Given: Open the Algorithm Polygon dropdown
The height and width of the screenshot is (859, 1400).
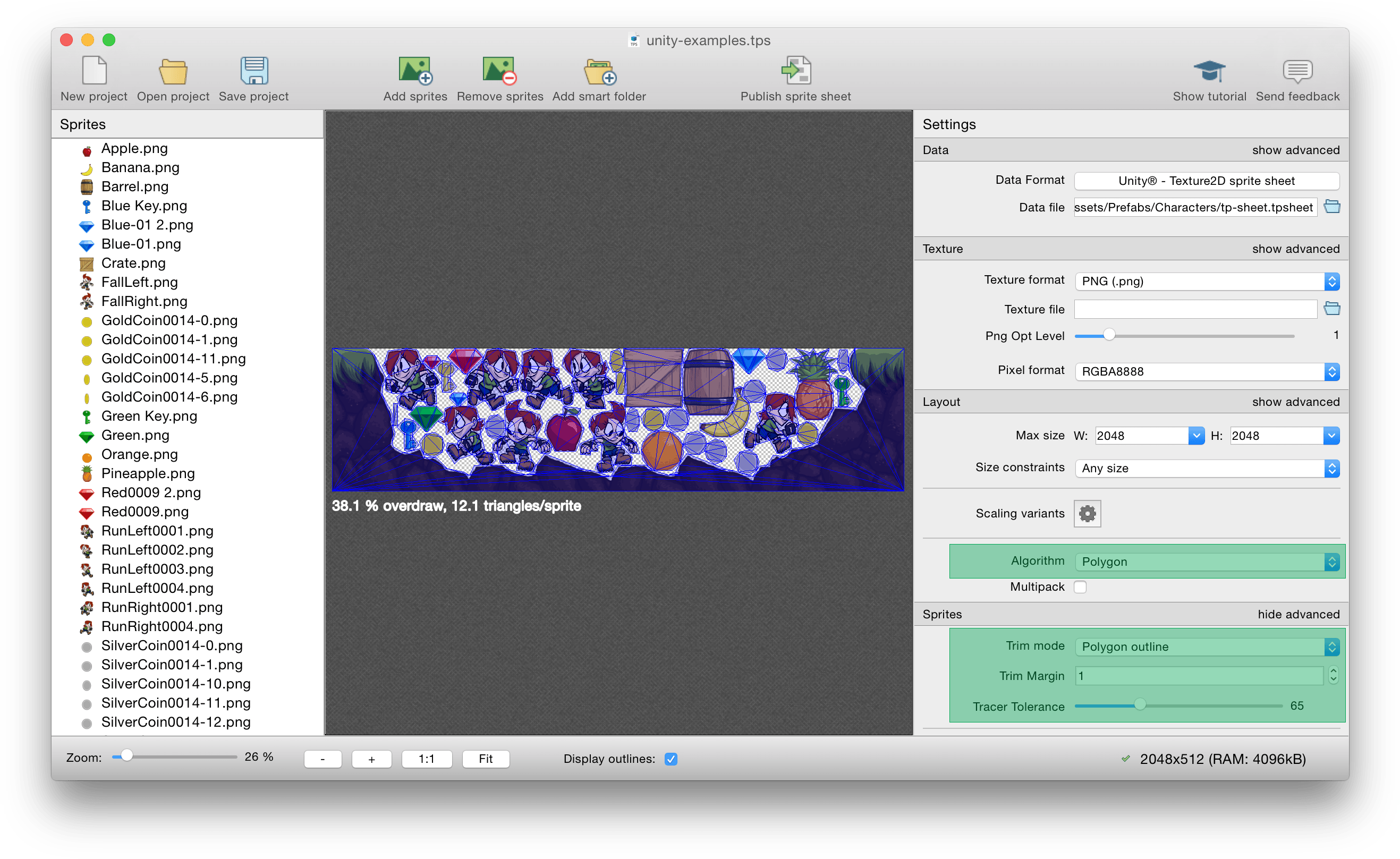Looking at the screenshot, I should coord(1207,562).
